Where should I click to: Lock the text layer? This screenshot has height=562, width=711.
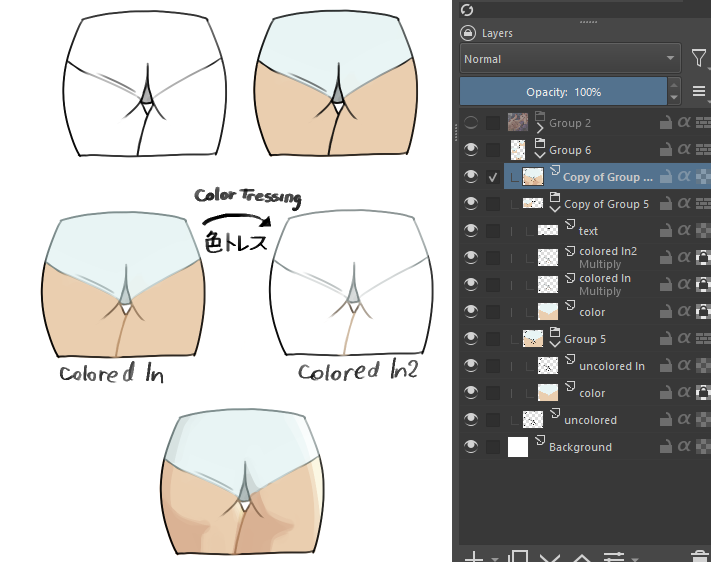[666, 230]
